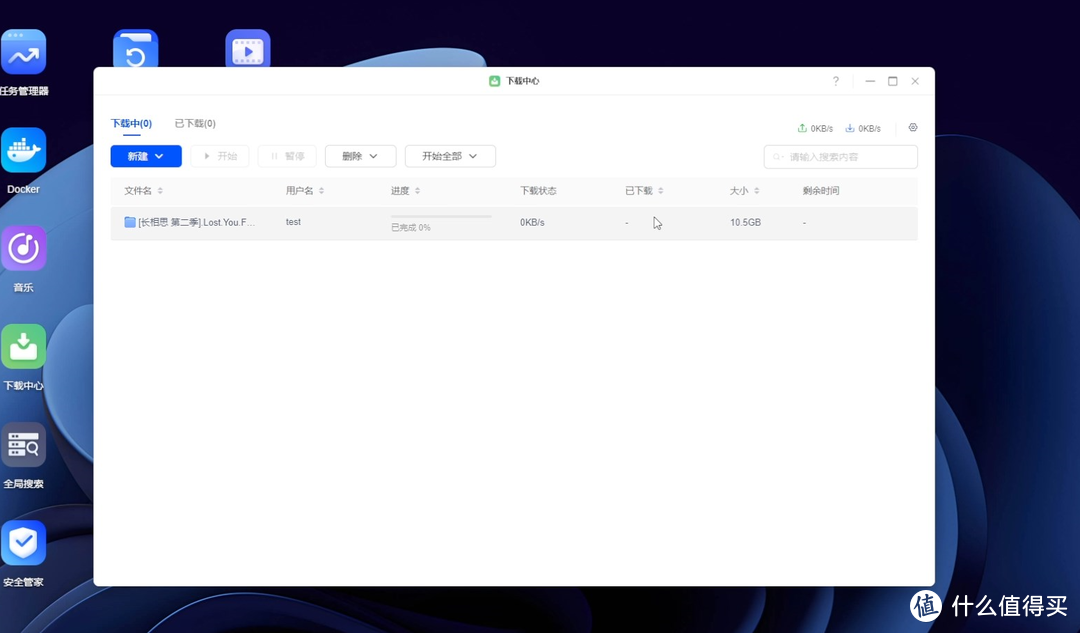Launch 音乐 (Music) from the sidebar

pos(23,248)
